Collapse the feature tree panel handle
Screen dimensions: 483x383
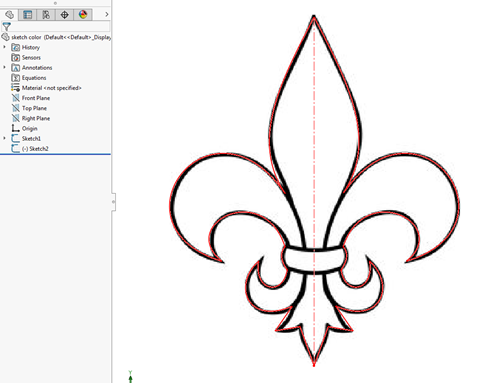114,202
